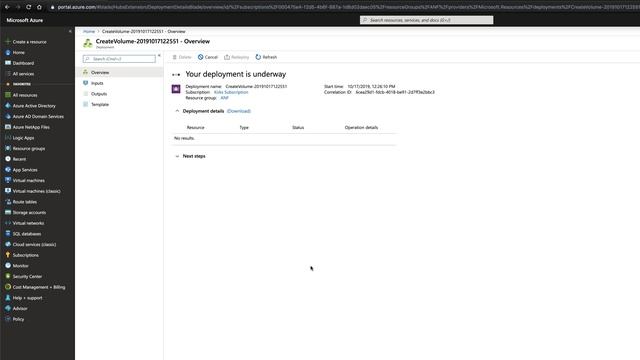Open Azure AD Domain Services icon
The height and width of the screenshot is (360, 640).
(x=8, y=116)
